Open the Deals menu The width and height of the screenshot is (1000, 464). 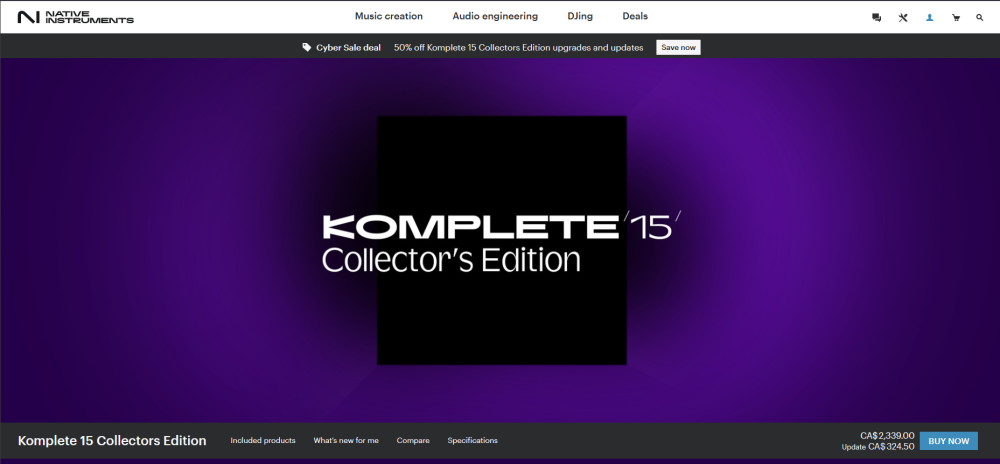635,16
